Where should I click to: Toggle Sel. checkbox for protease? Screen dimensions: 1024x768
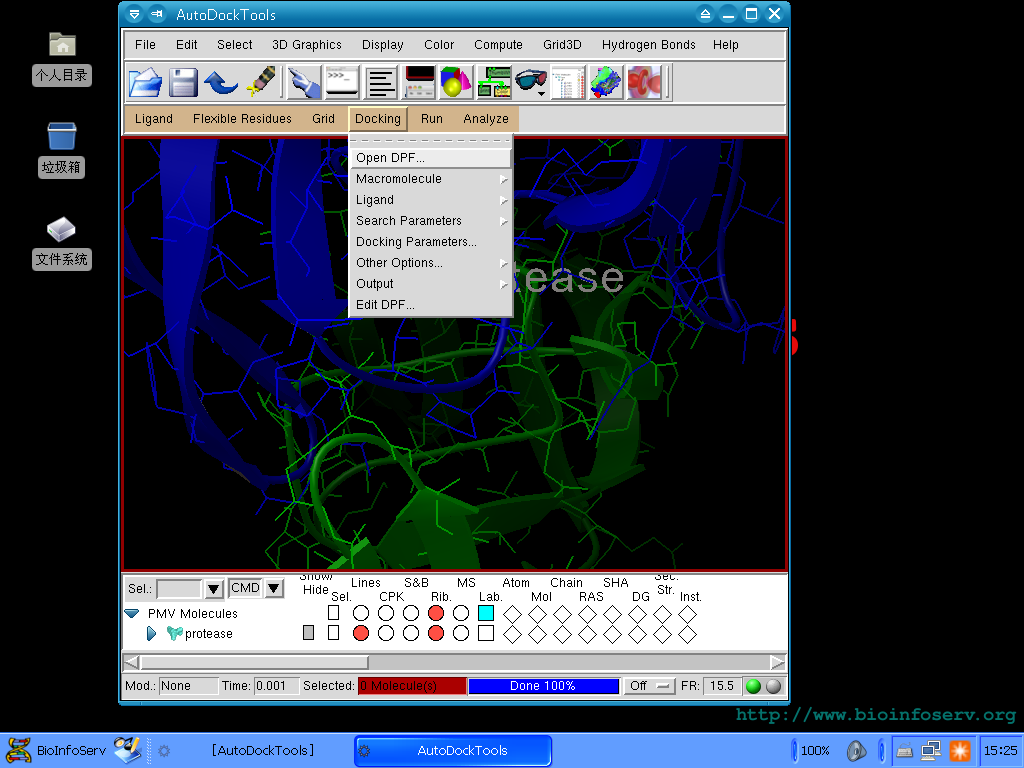point(334,633)
